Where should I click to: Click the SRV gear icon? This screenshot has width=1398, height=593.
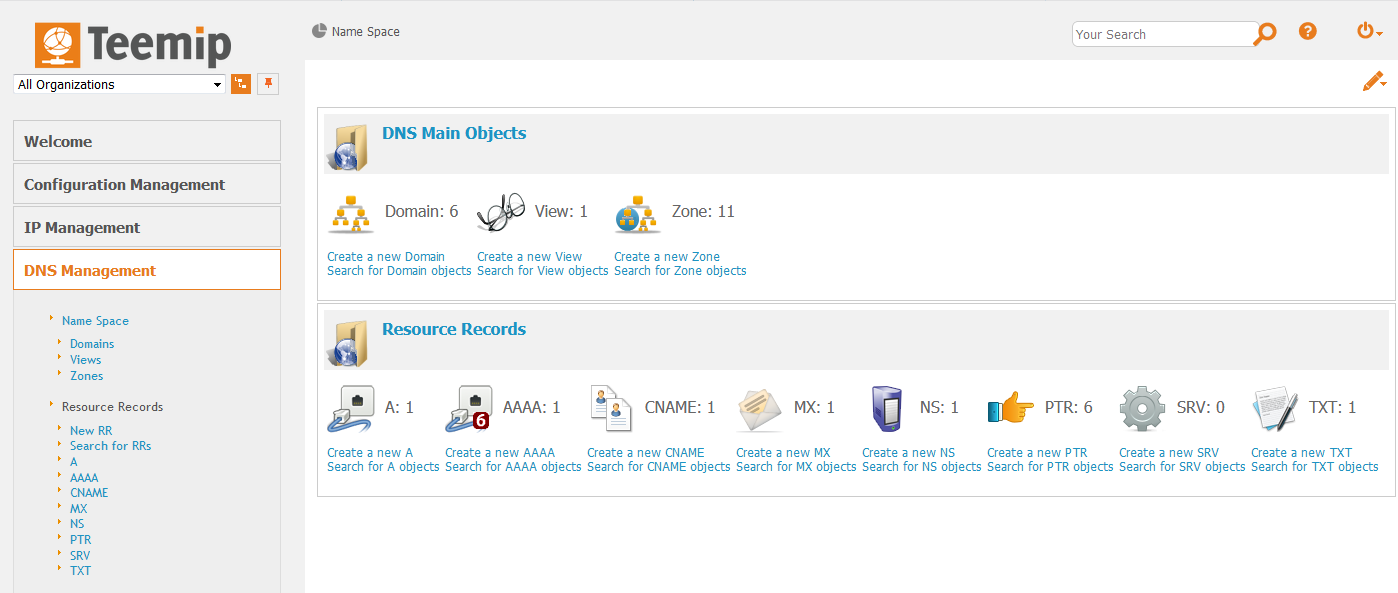click(x=1142, y=409)
